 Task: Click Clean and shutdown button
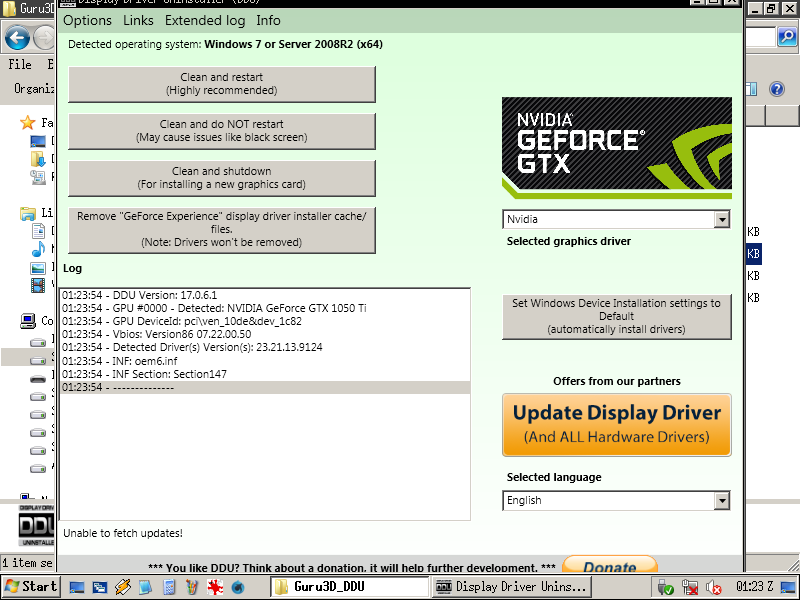pos(221,178)
